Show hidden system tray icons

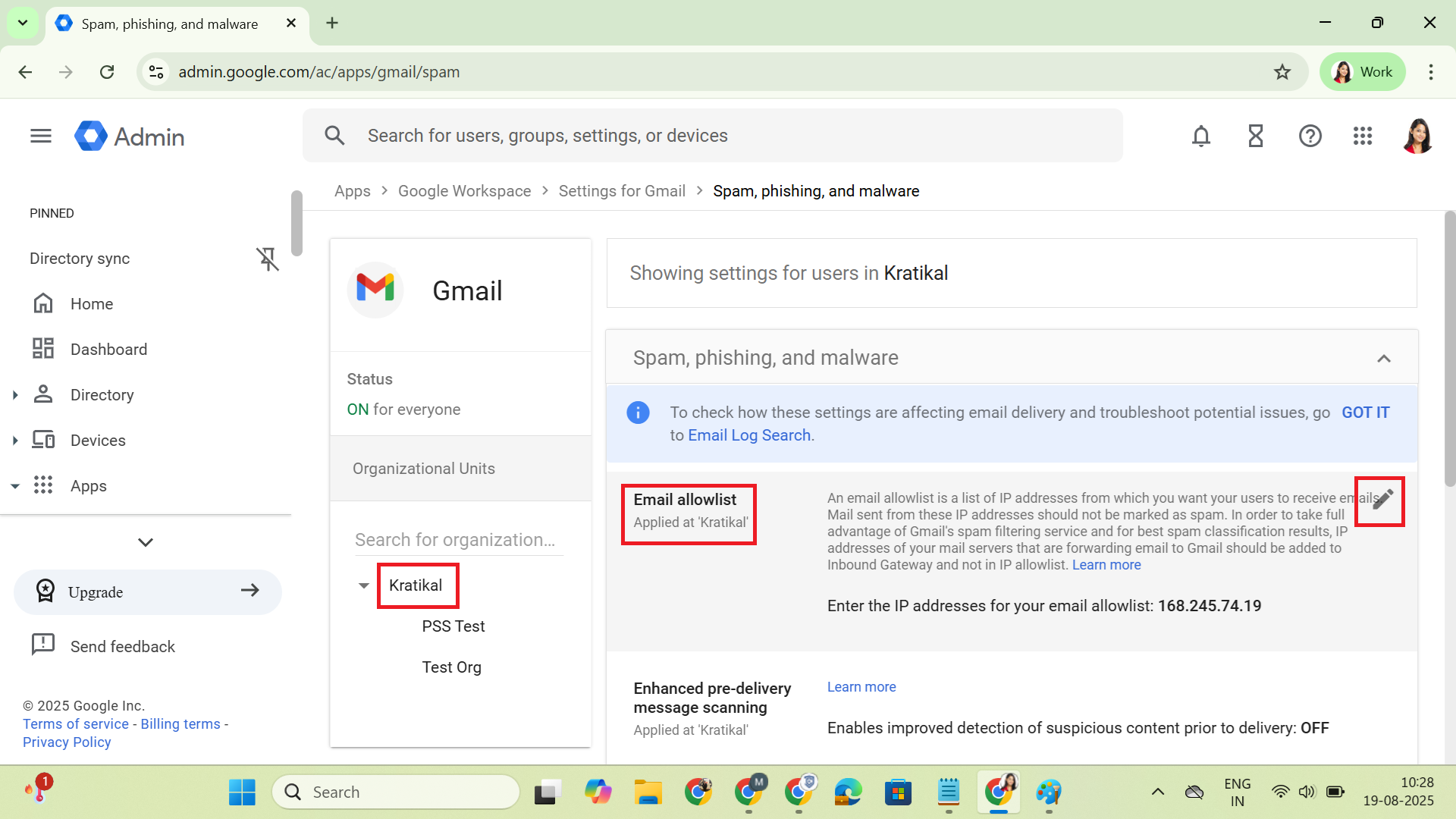click(x=1158, y=792)
